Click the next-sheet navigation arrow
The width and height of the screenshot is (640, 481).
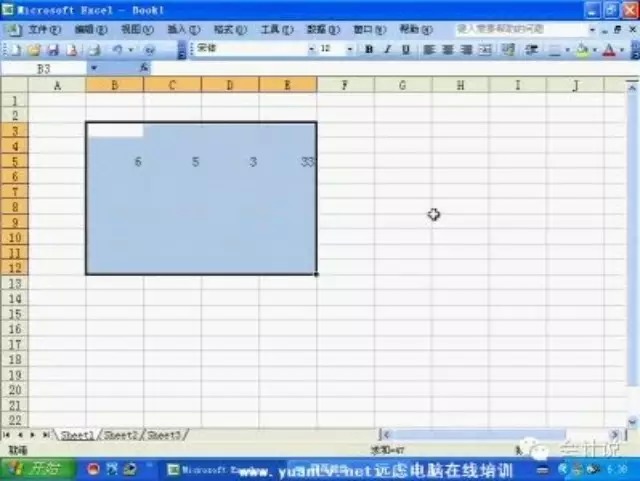pyautogui.click(x=33, y=435)
